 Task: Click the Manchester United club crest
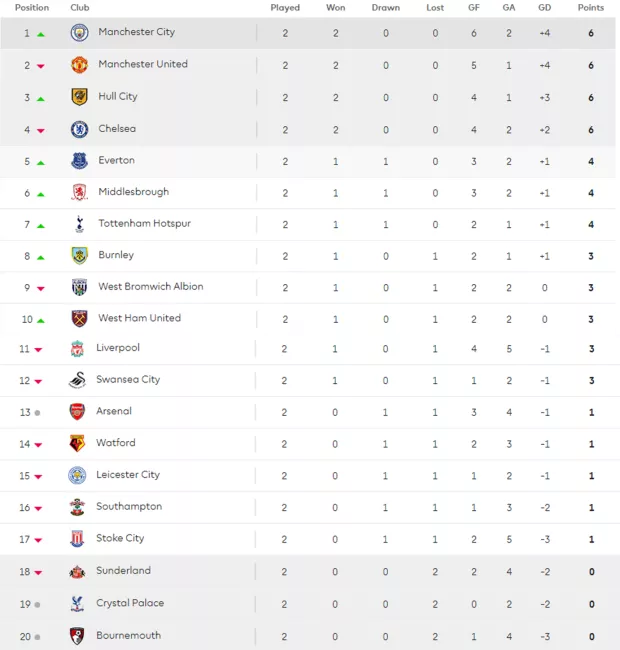point(79,65)
